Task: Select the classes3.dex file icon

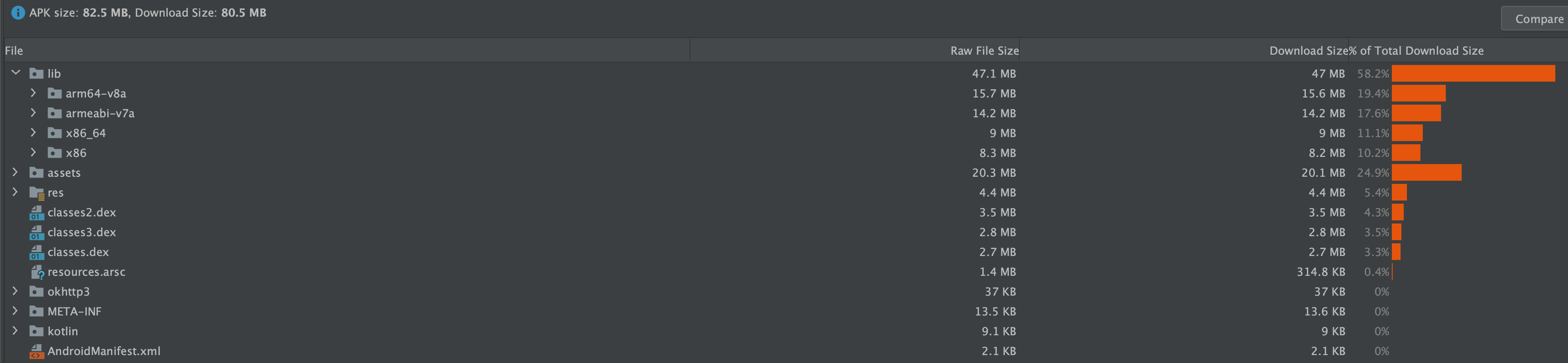Action: tap(37, 232)
